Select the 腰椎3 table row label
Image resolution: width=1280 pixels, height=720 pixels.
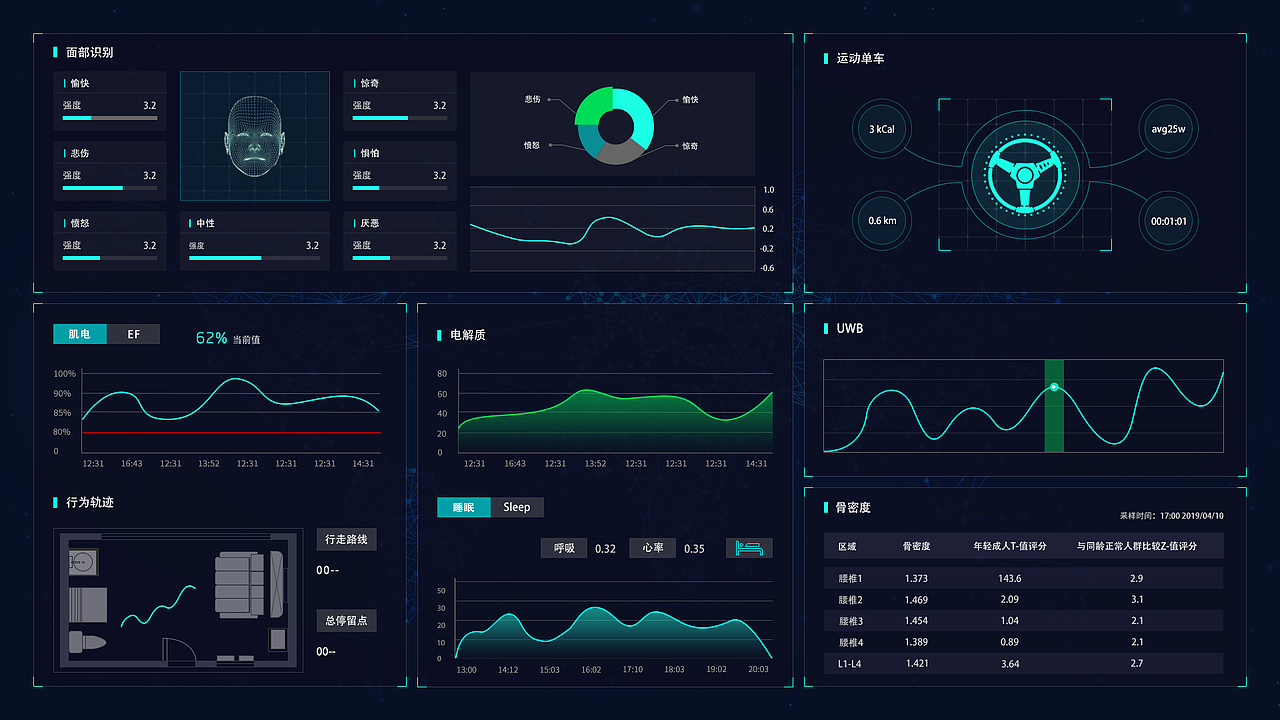[x=850, y=621]
